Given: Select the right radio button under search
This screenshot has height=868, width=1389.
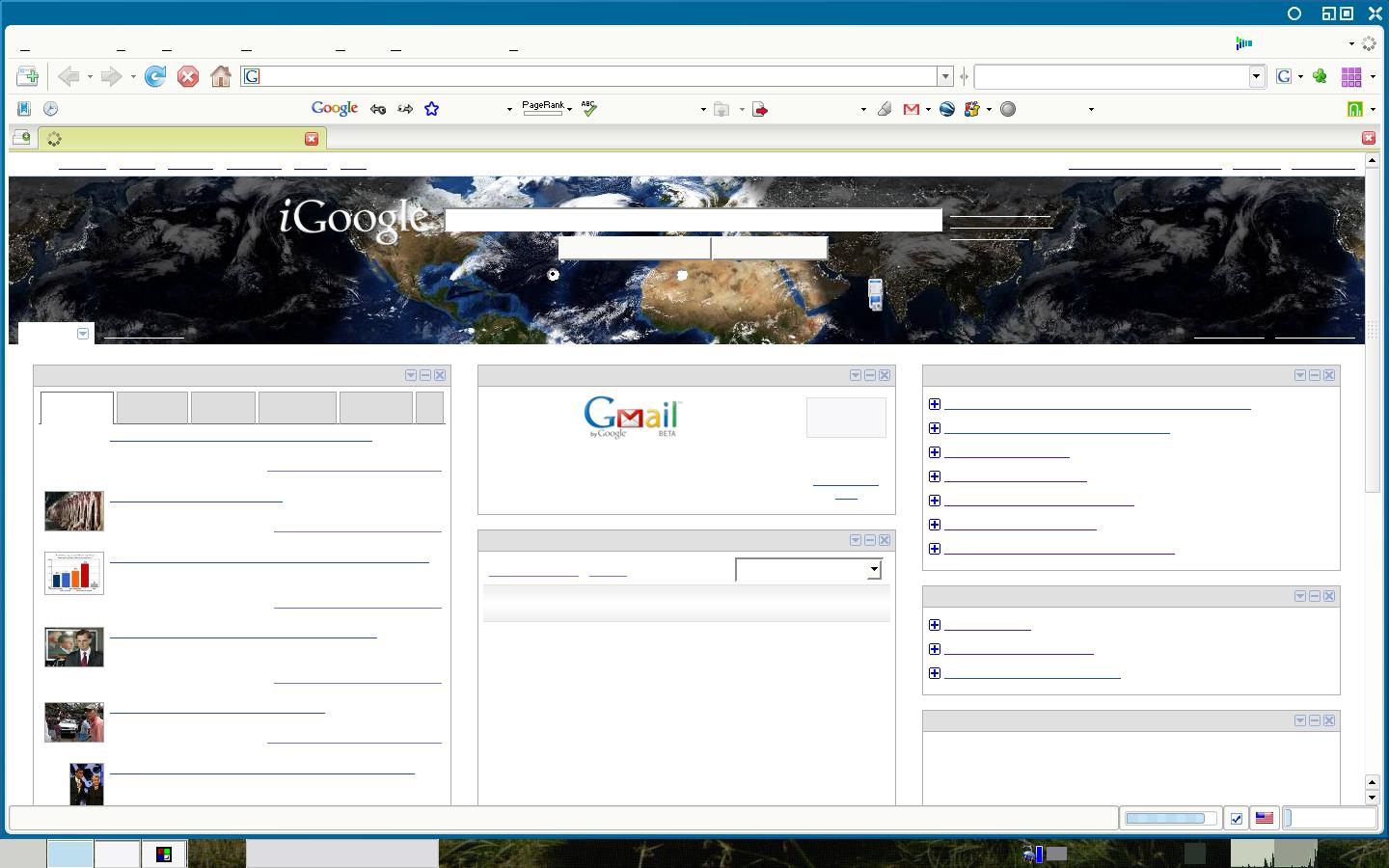Looking at the screenshot, I should pos(682,275).
